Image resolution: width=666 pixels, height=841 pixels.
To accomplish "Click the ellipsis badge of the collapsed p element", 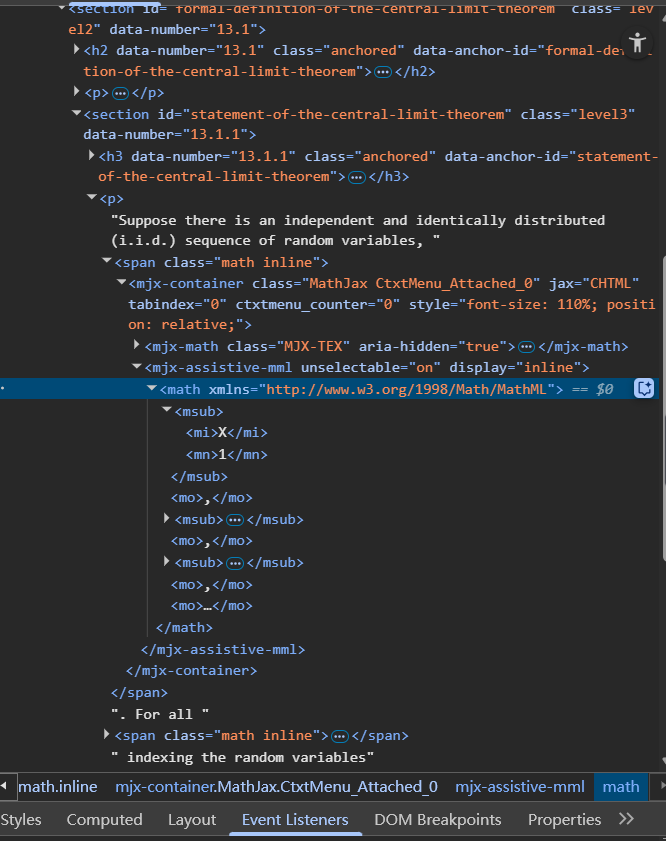I will (120, 93).
